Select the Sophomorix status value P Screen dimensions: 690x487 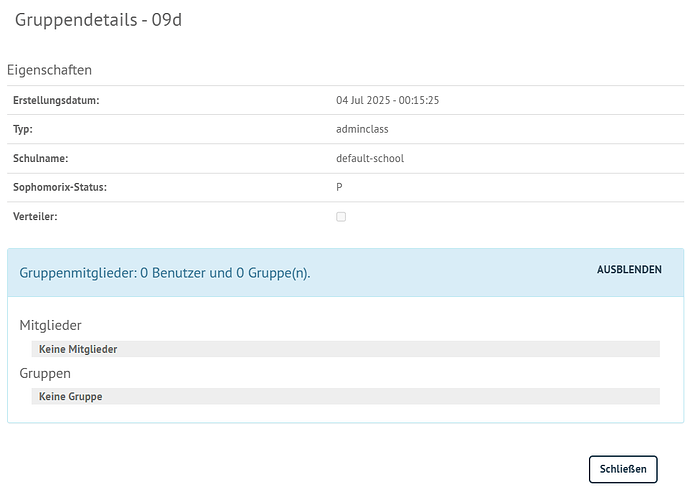(x=340, y=187)
